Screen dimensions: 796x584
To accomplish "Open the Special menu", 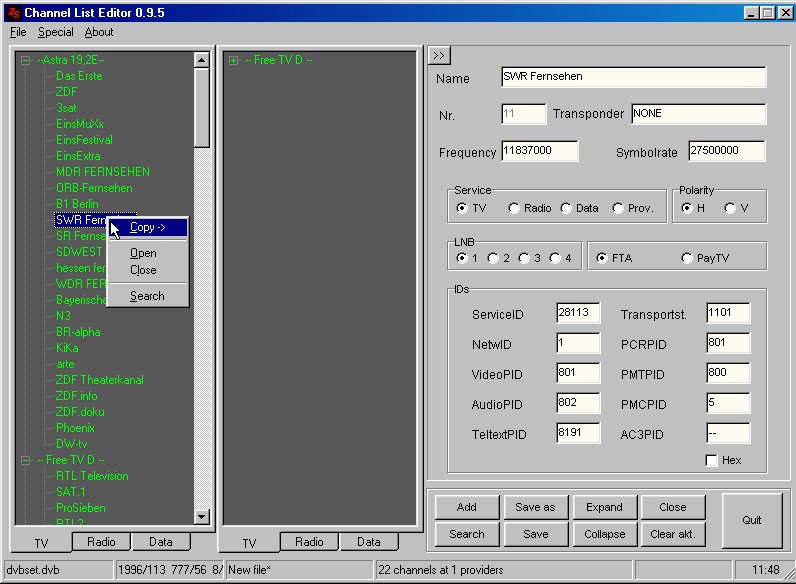I will click(x=56, y=32).
